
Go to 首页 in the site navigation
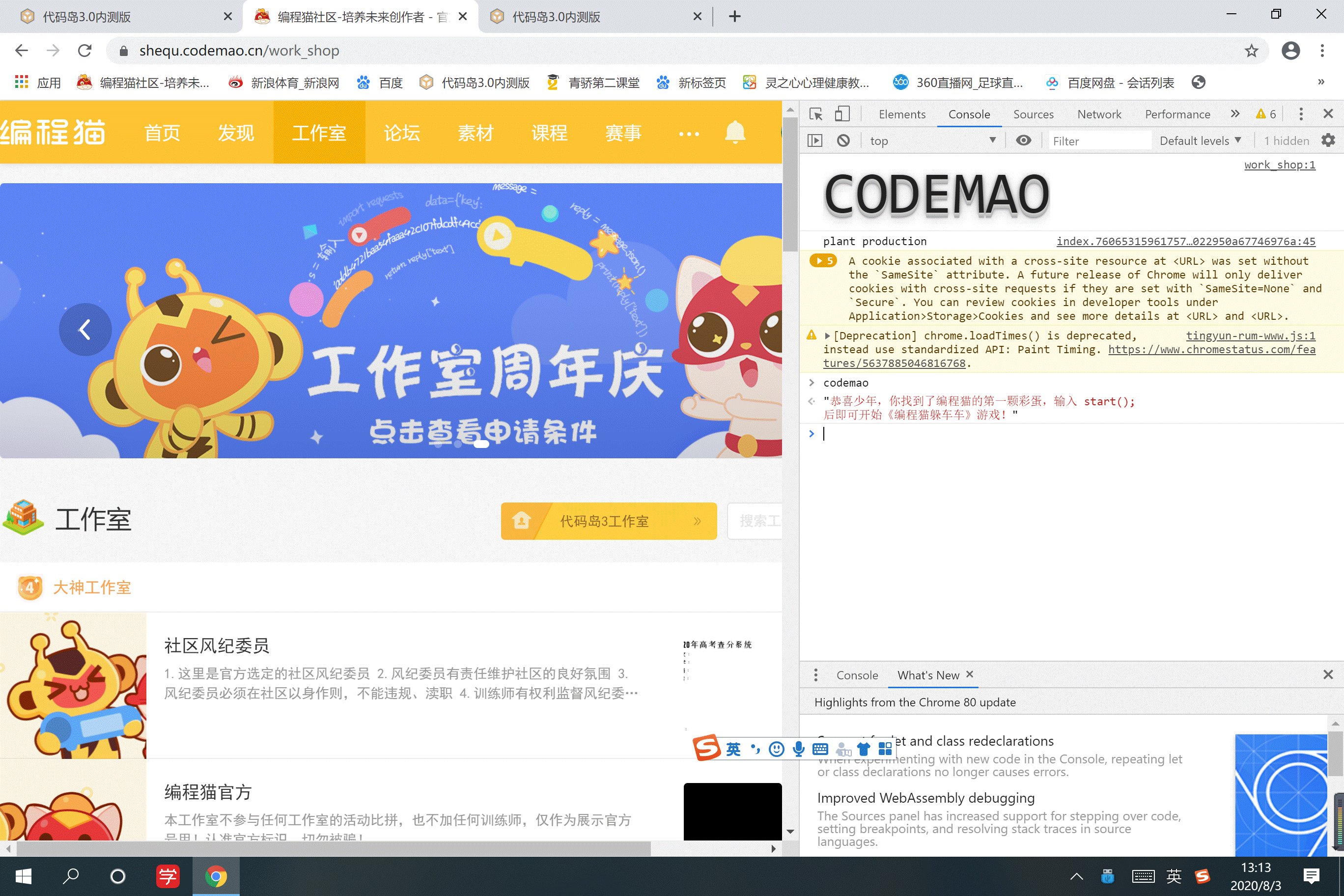[x=162, y=133]
